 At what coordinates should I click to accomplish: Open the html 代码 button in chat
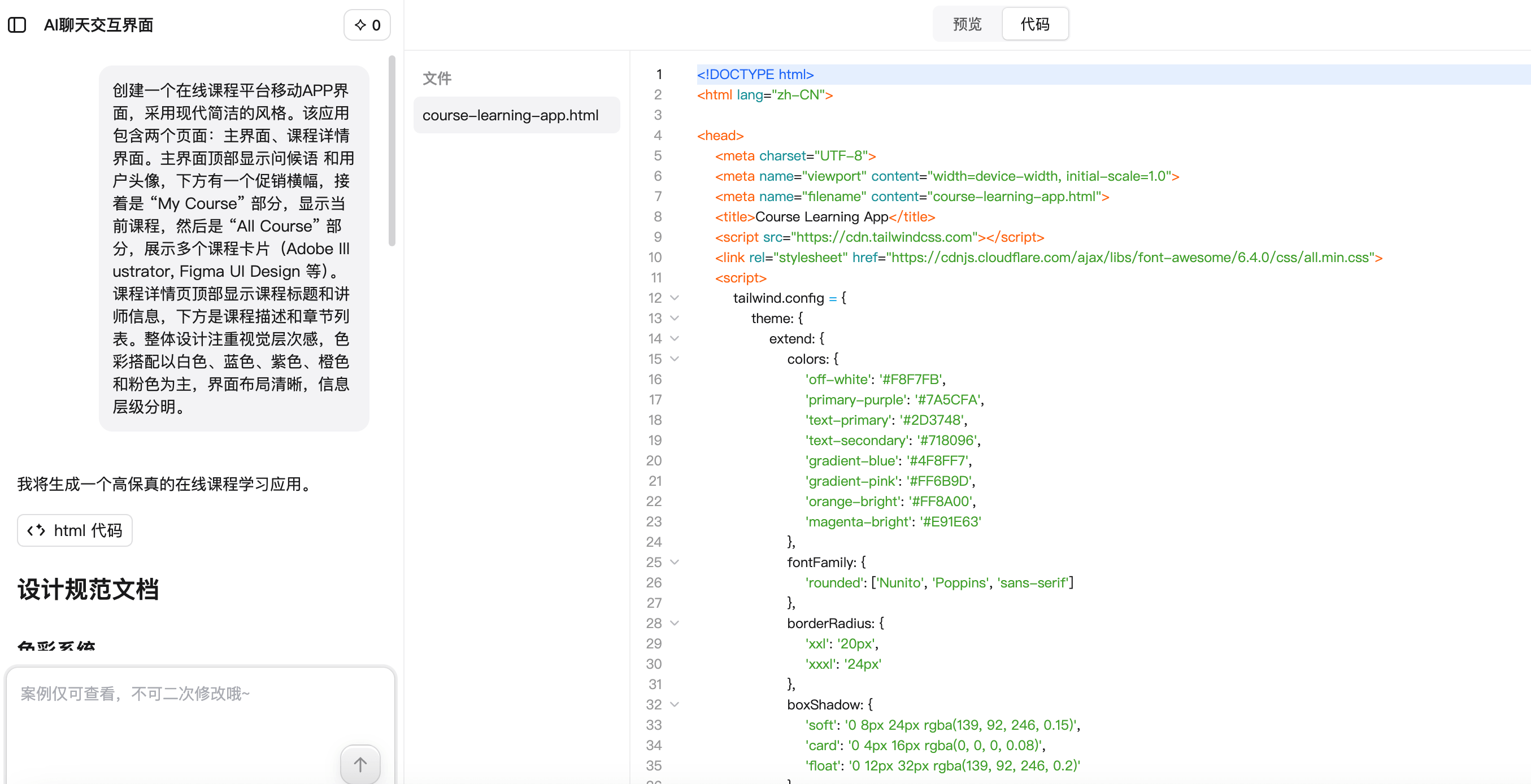click(75, 530)
